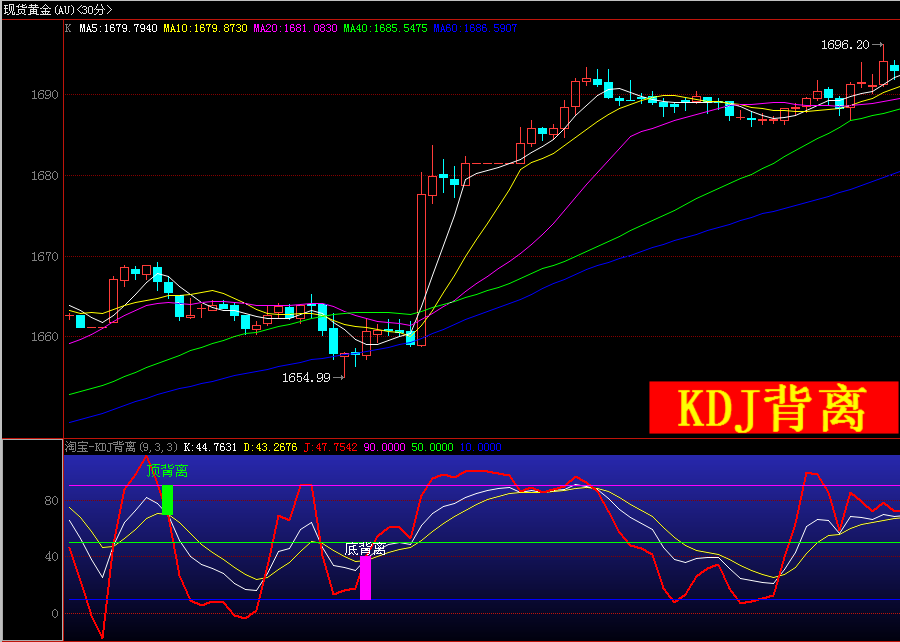The image size is (900, 642).
Task: Click the 1660 price axis label
Action: pyautogui.click(x=45, y=337)
